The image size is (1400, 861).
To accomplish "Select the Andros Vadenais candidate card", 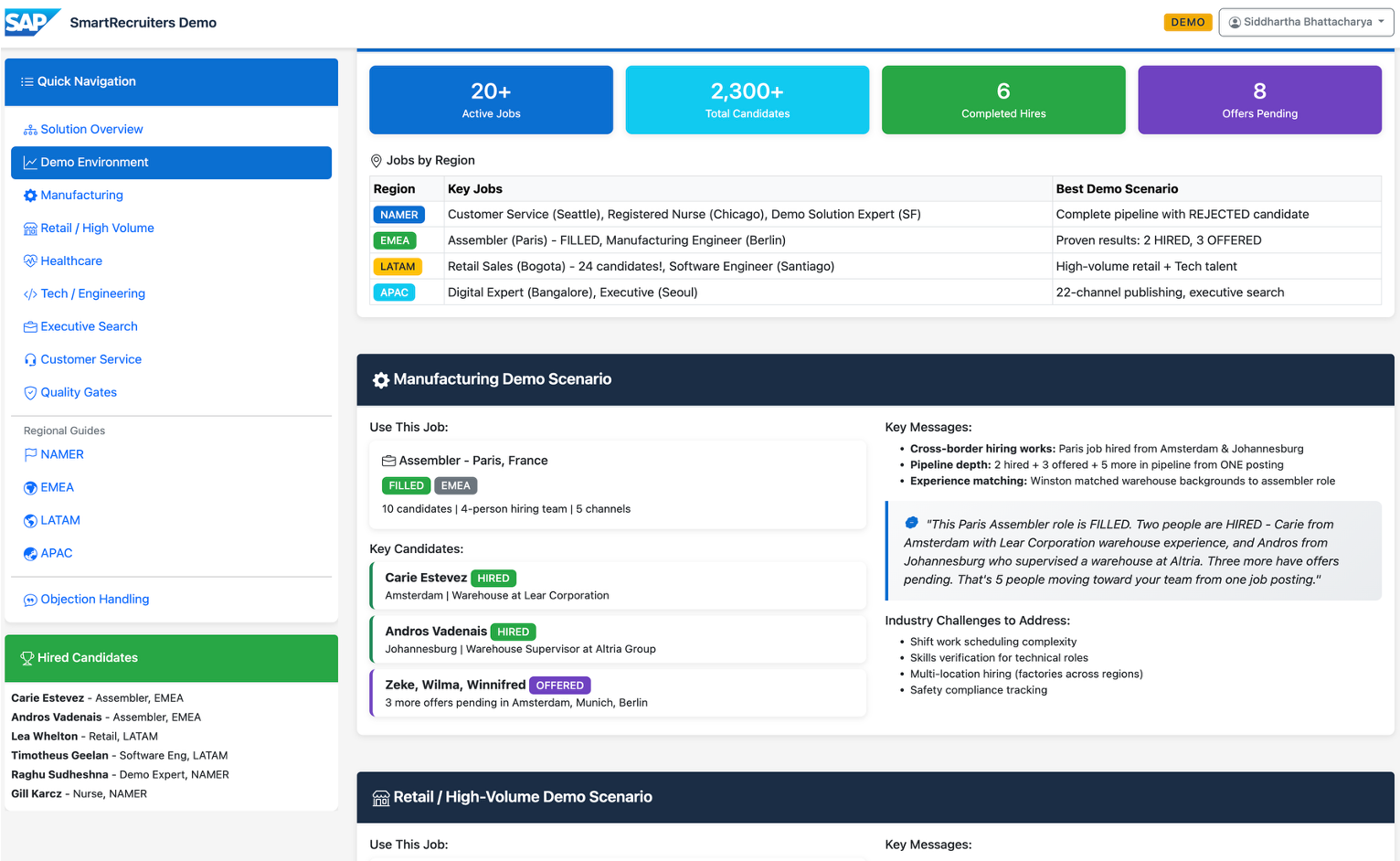I will tap(618, 639).
